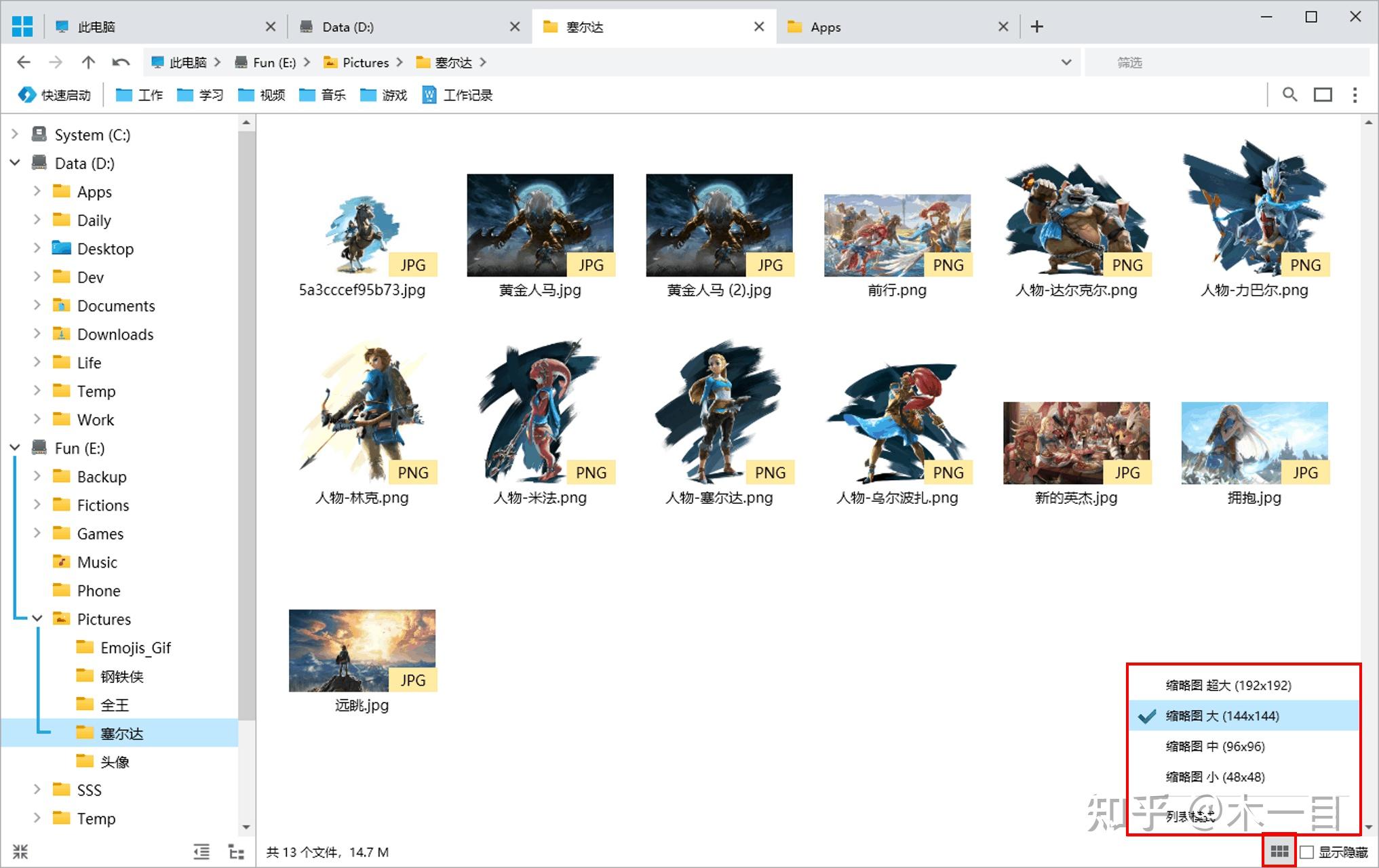
Task: Select the Music folder in tree
Action: (x=97, y=561)
